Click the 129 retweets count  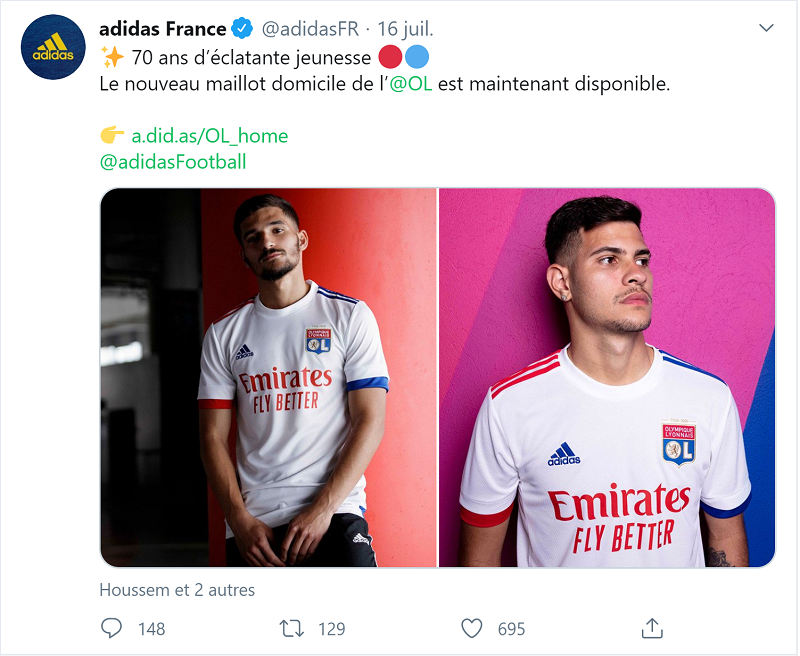pyautogui.click(x=331, y=629)
